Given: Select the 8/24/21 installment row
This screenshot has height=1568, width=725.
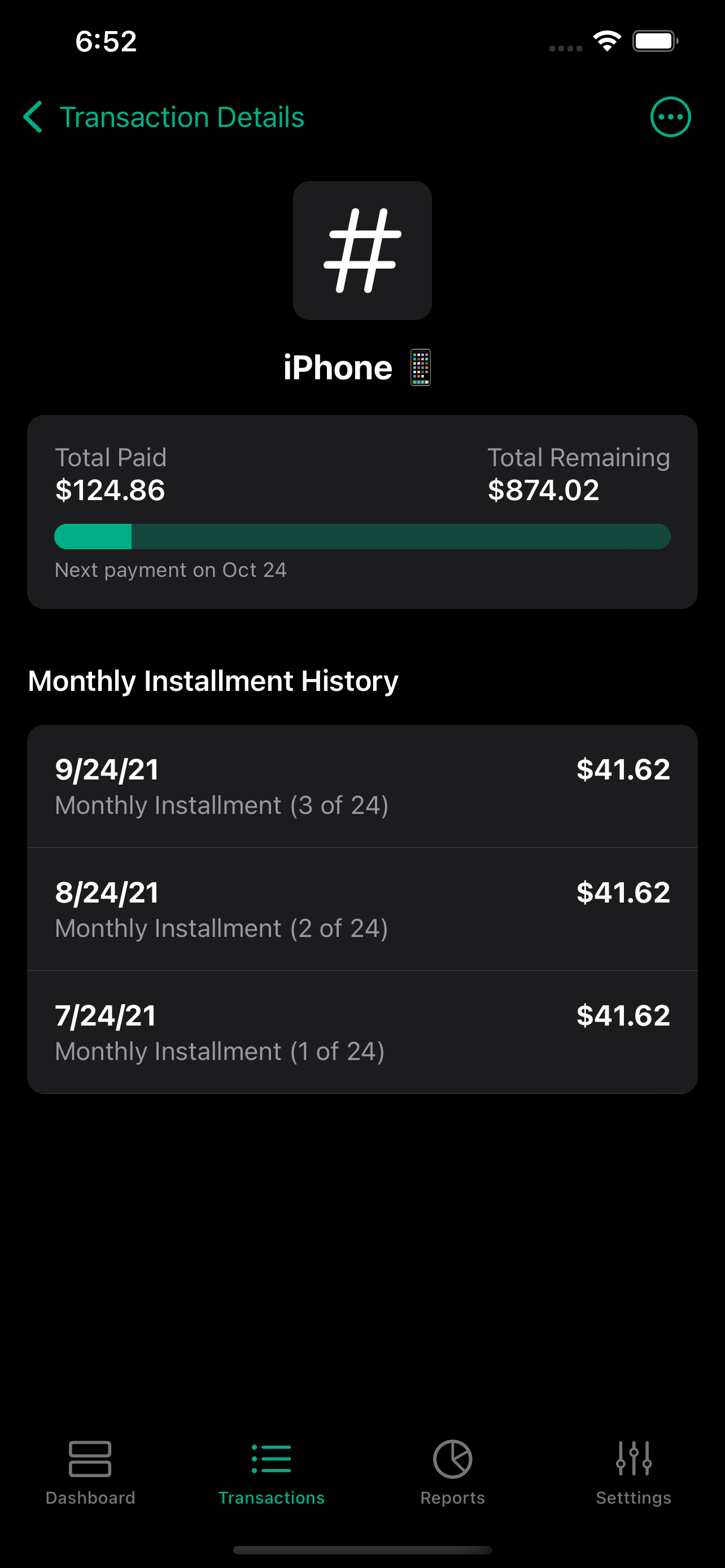Looking at the screenshot, I should pyautogui.click(x=362, y=909).
